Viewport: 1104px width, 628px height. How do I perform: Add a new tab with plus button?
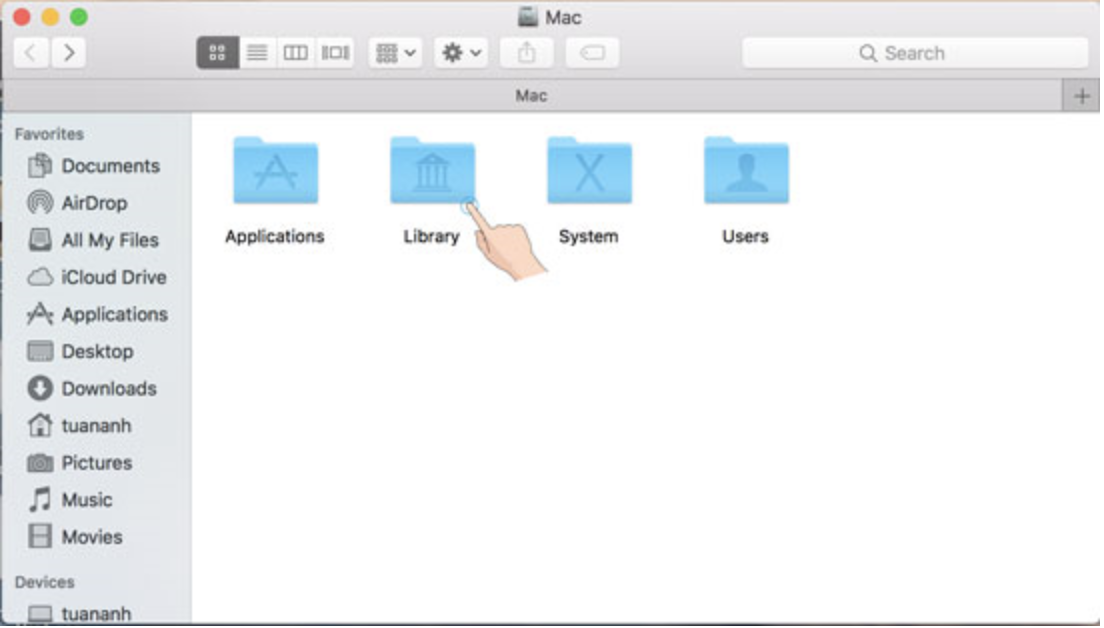1081,96
